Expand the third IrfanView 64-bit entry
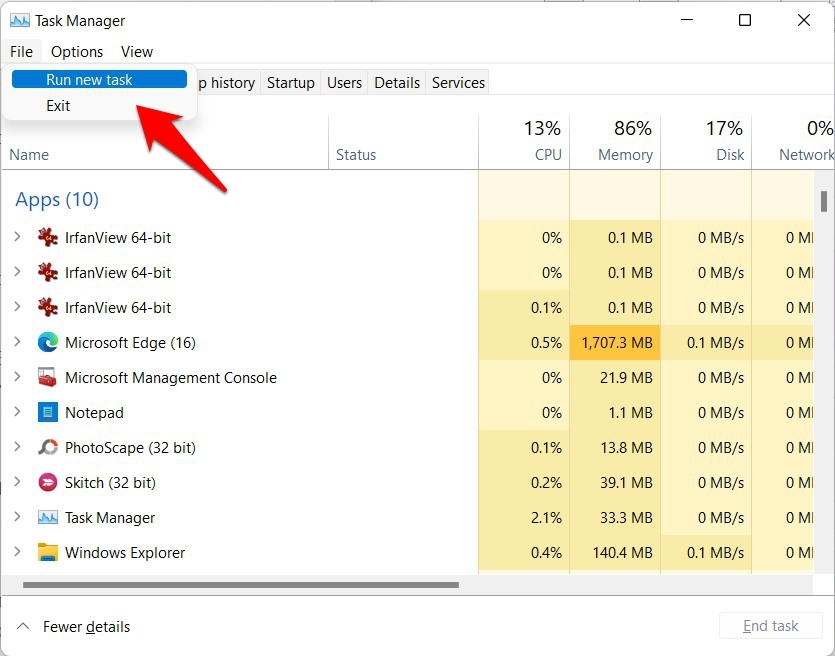835x656 pixels. click(x=17, y=307)
